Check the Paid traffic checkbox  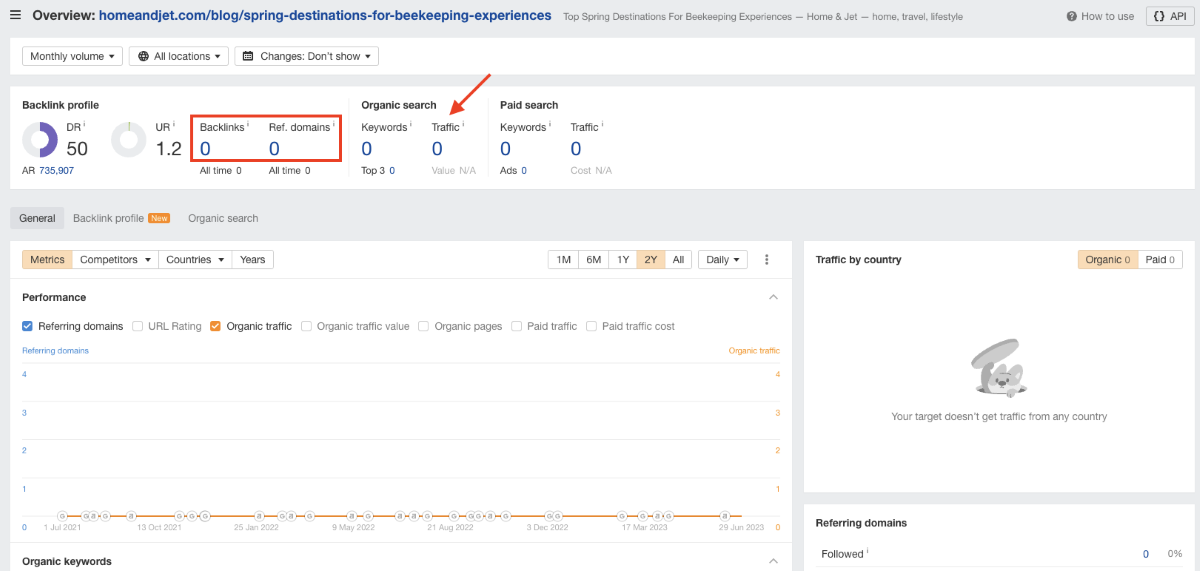(516, 326)
